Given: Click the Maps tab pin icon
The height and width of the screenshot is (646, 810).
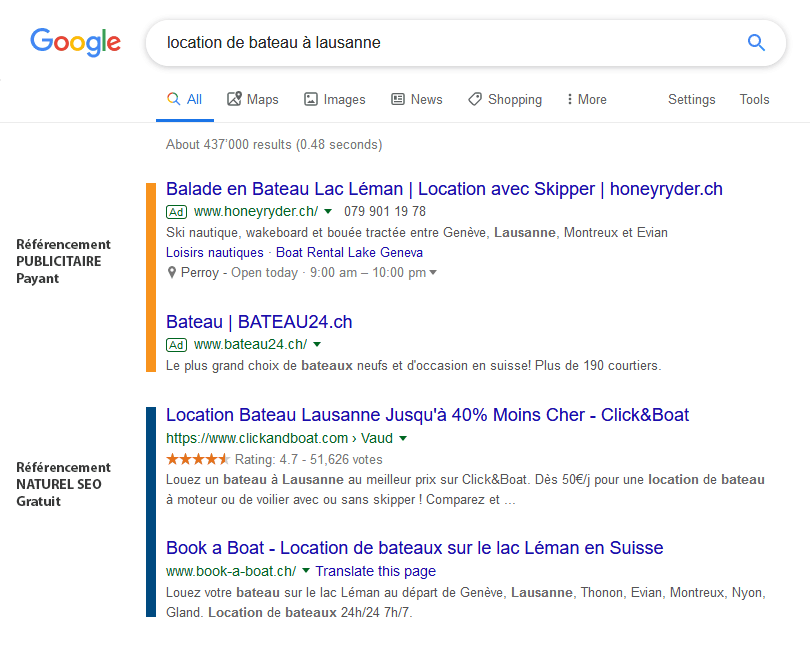Looking at the screenshot, I should [x=235, y=99].
